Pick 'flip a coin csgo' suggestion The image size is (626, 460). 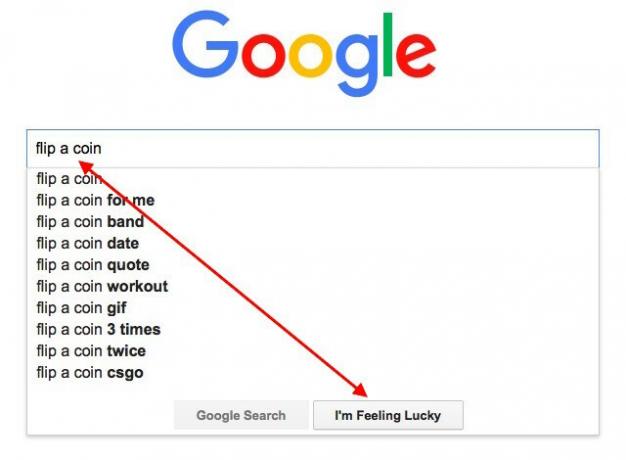313,373
